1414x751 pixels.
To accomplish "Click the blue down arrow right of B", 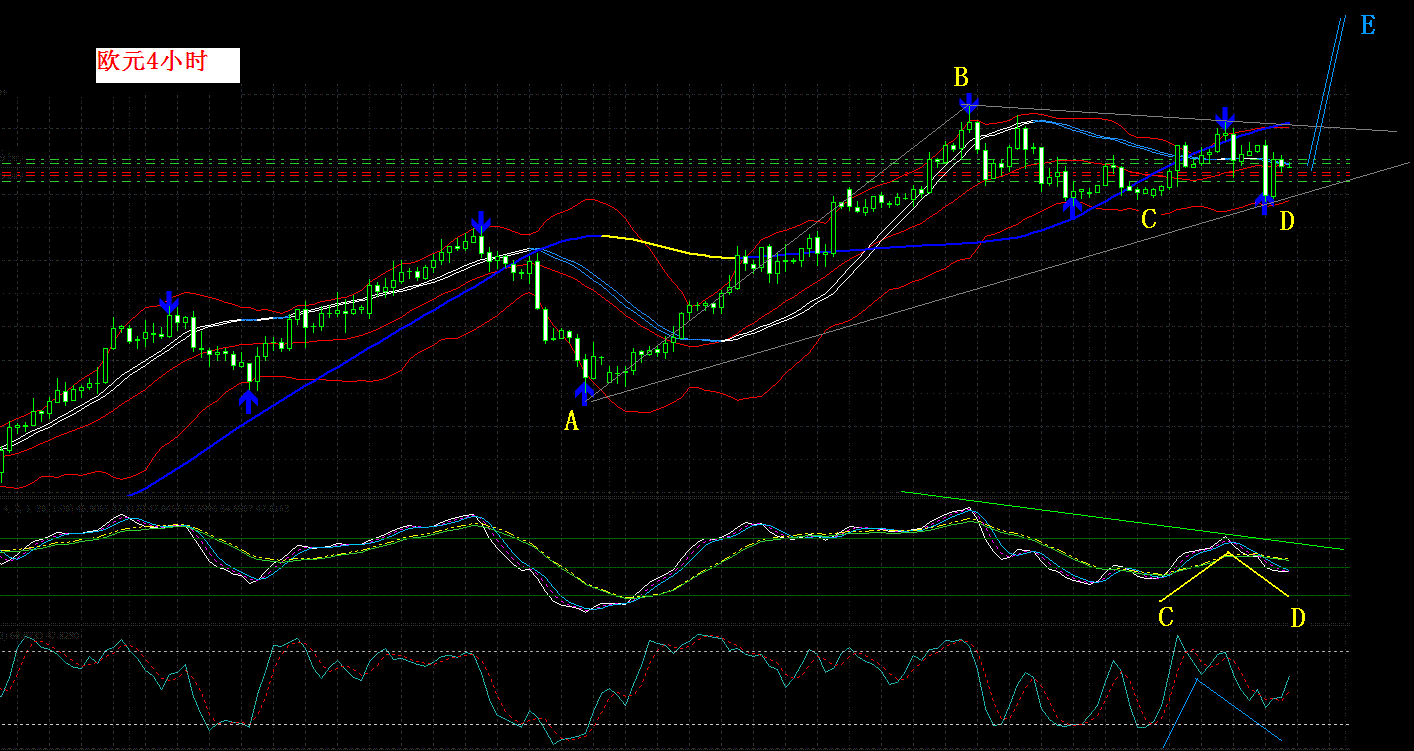I will tap(1225, 119).
